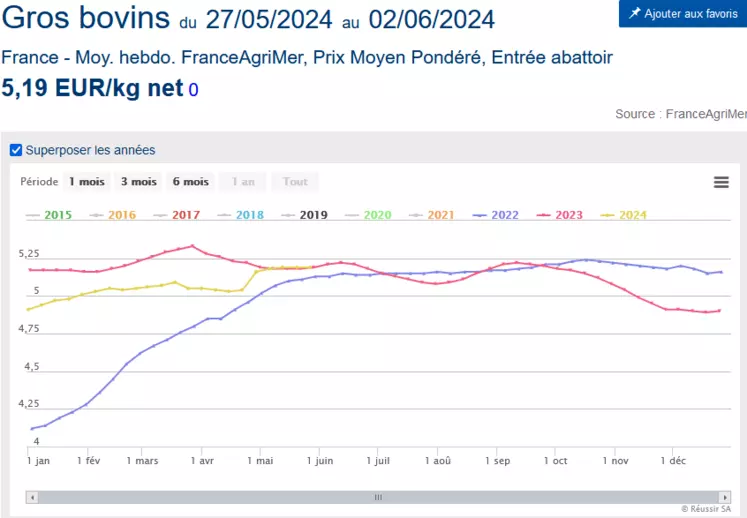This screenshot has height=518, width=747.
Task: Click the 5,19 EUR/kg net price
Action: (x=92, y=88)
